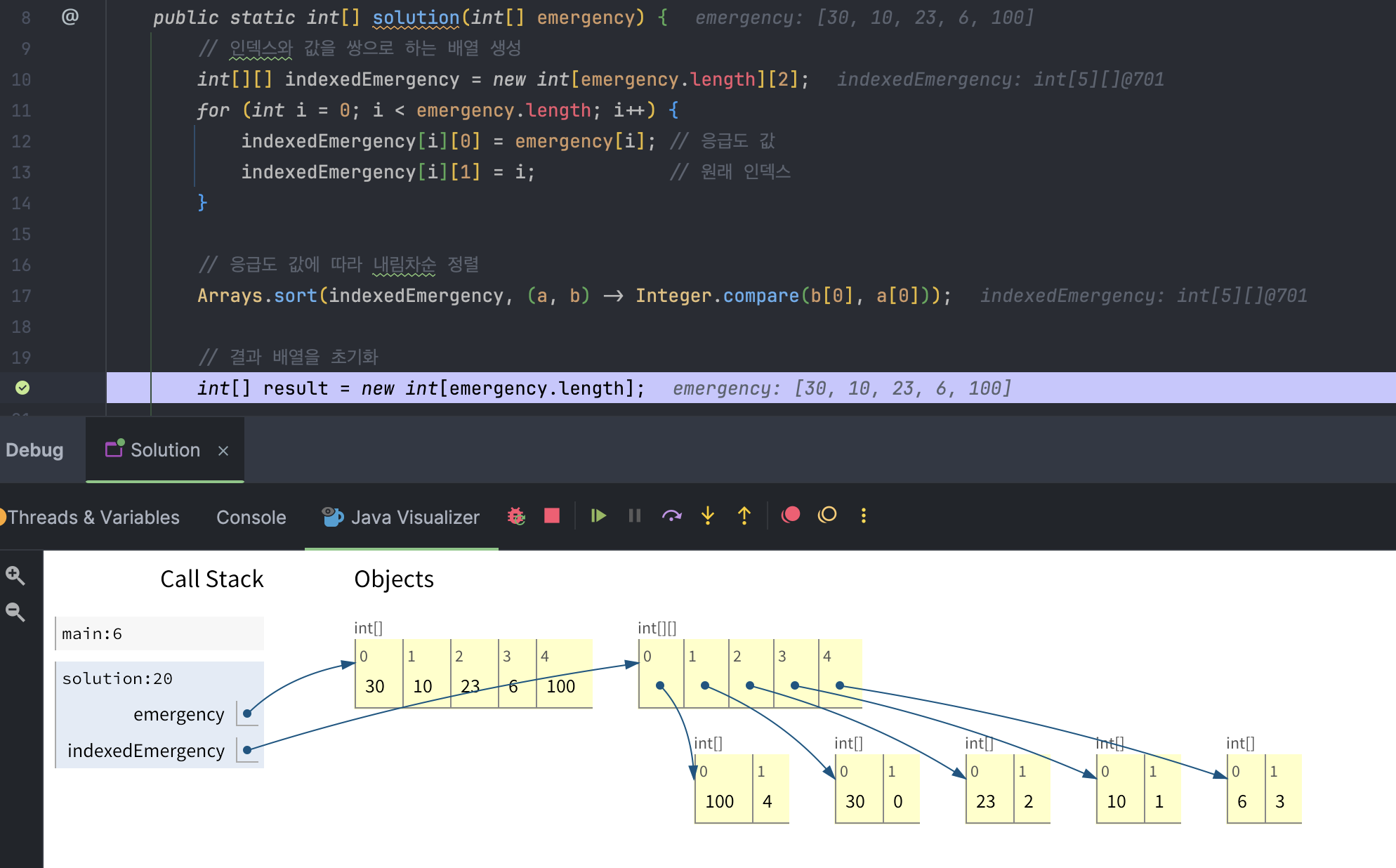The width and height of the screenshot is (1396, 868).
Task: Click closing brace on line 14
Action: click(x=202, y=203)
